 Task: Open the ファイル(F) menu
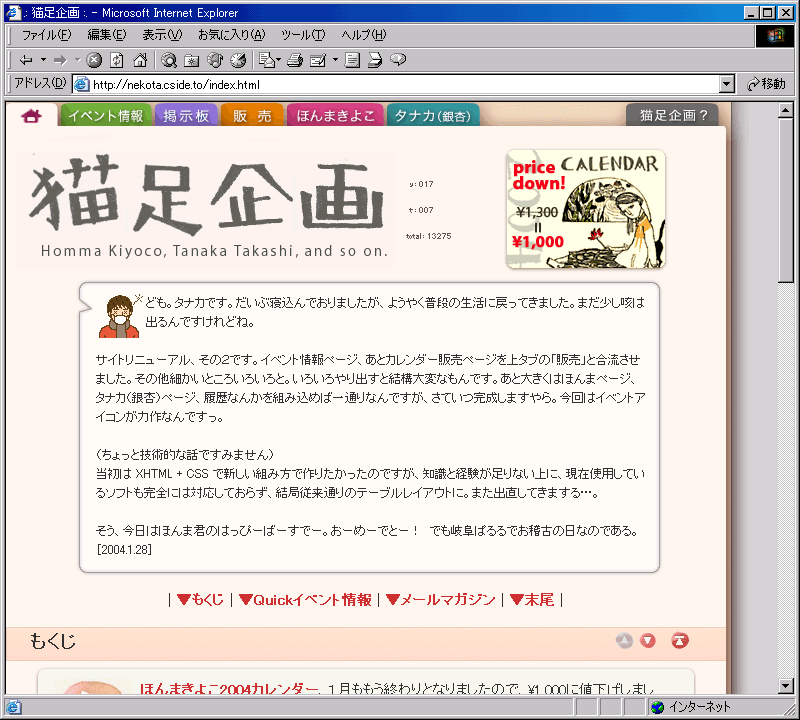pos(46,35)
